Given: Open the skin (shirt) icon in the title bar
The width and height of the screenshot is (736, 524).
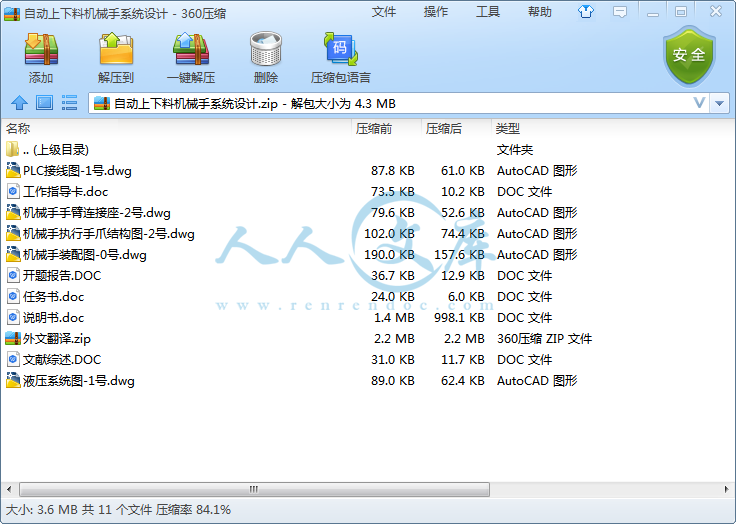Looking at the screenshot, I should tap(585, 11).
